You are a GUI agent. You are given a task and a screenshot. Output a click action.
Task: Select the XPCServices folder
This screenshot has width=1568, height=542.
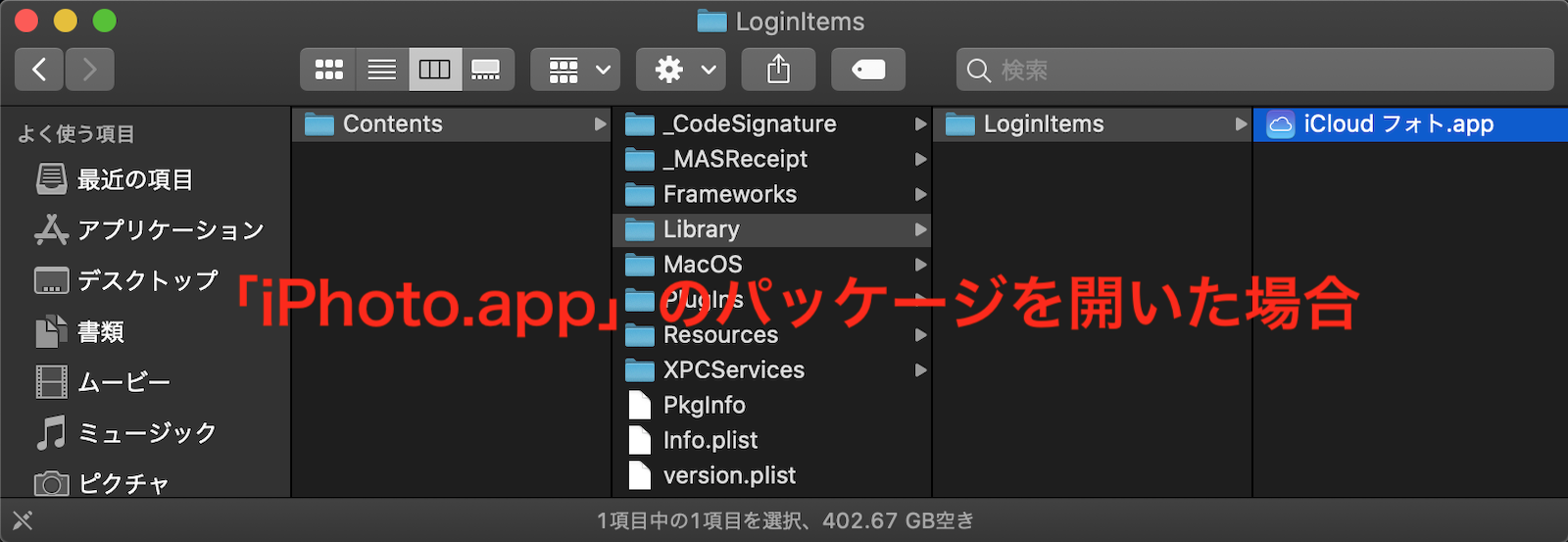(x=771, y=370)
